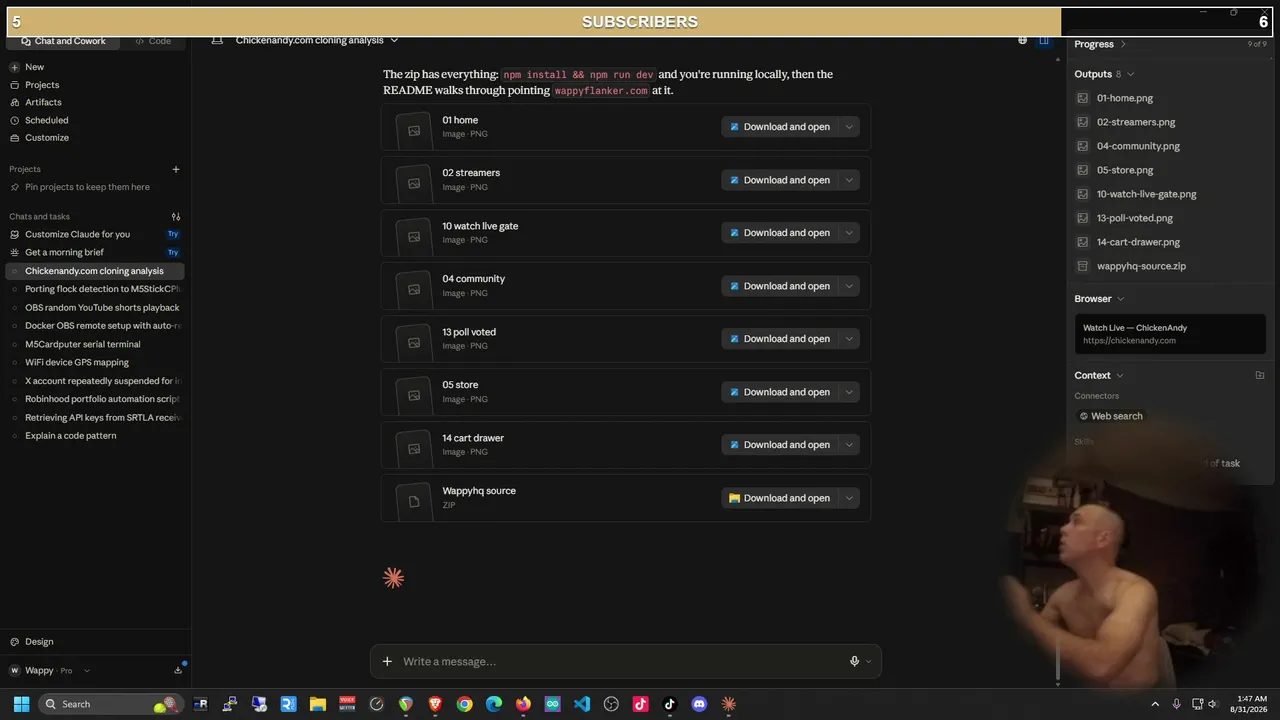Collapse the Outputs section

1104,74
